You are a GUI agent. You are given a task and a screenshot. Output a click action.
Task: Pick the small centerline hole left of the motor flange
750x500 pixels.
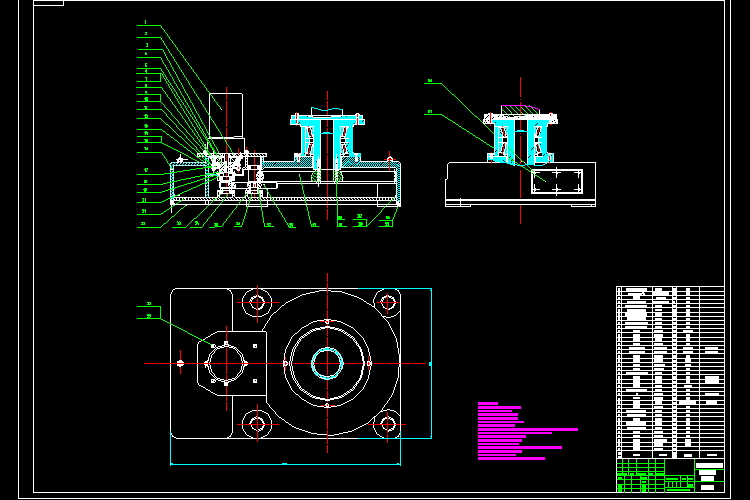point(180,364)
